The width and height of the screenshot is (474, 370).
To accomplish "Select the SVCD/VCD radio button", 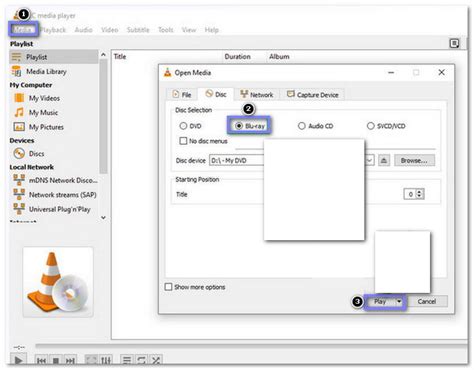I will (370, 126).
